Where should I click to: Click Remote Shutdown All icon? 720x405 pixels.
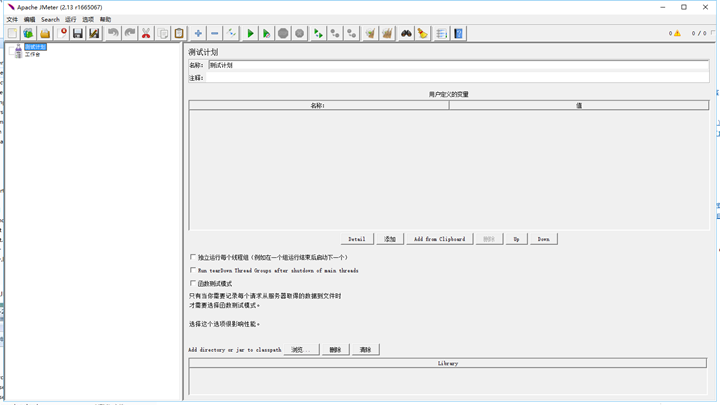point(351,34)
